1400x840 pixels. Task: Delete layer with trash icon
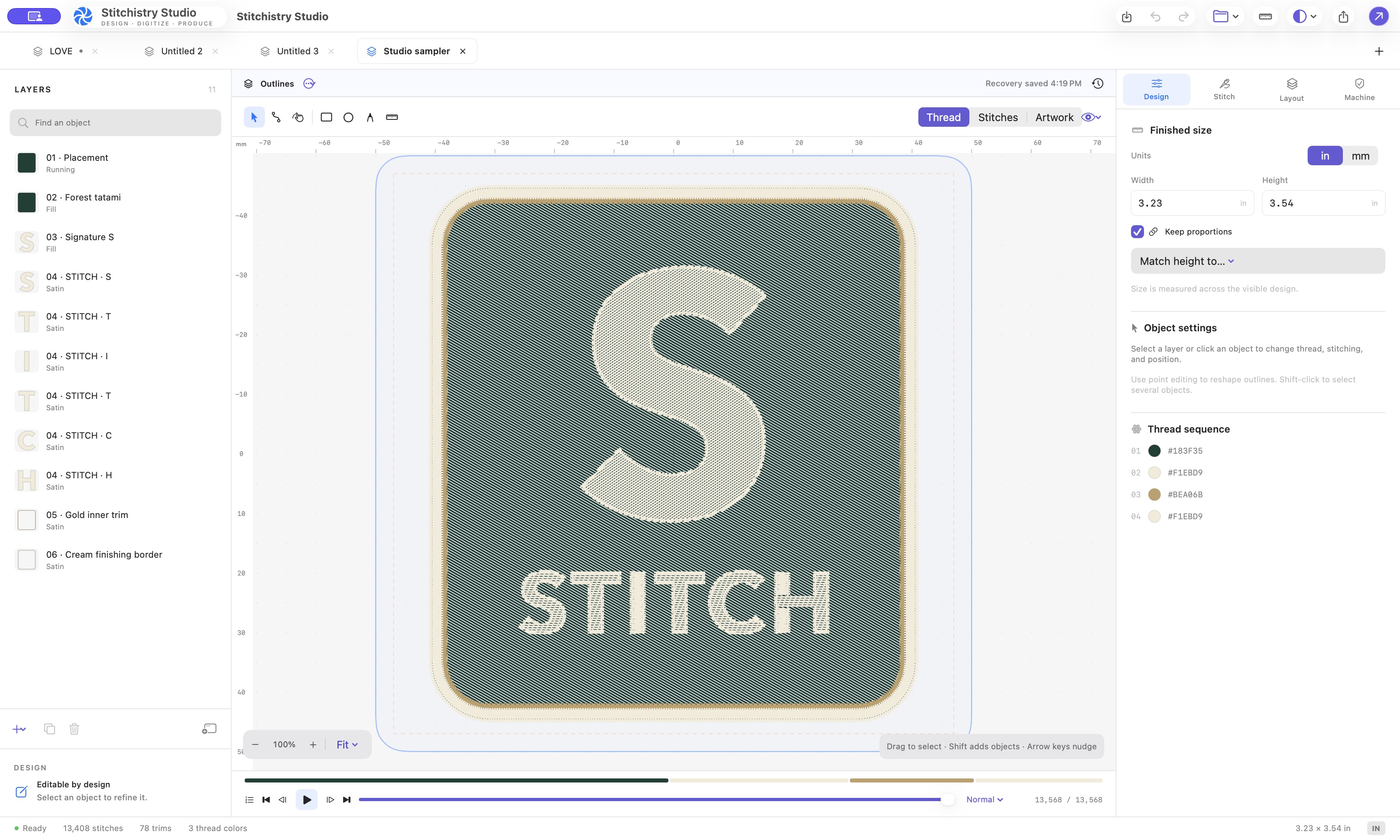tap(74, 729)
